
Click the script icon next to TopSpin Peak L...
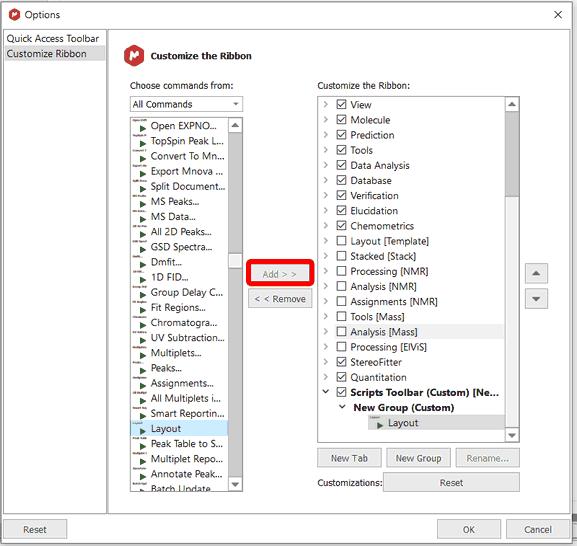140,141
